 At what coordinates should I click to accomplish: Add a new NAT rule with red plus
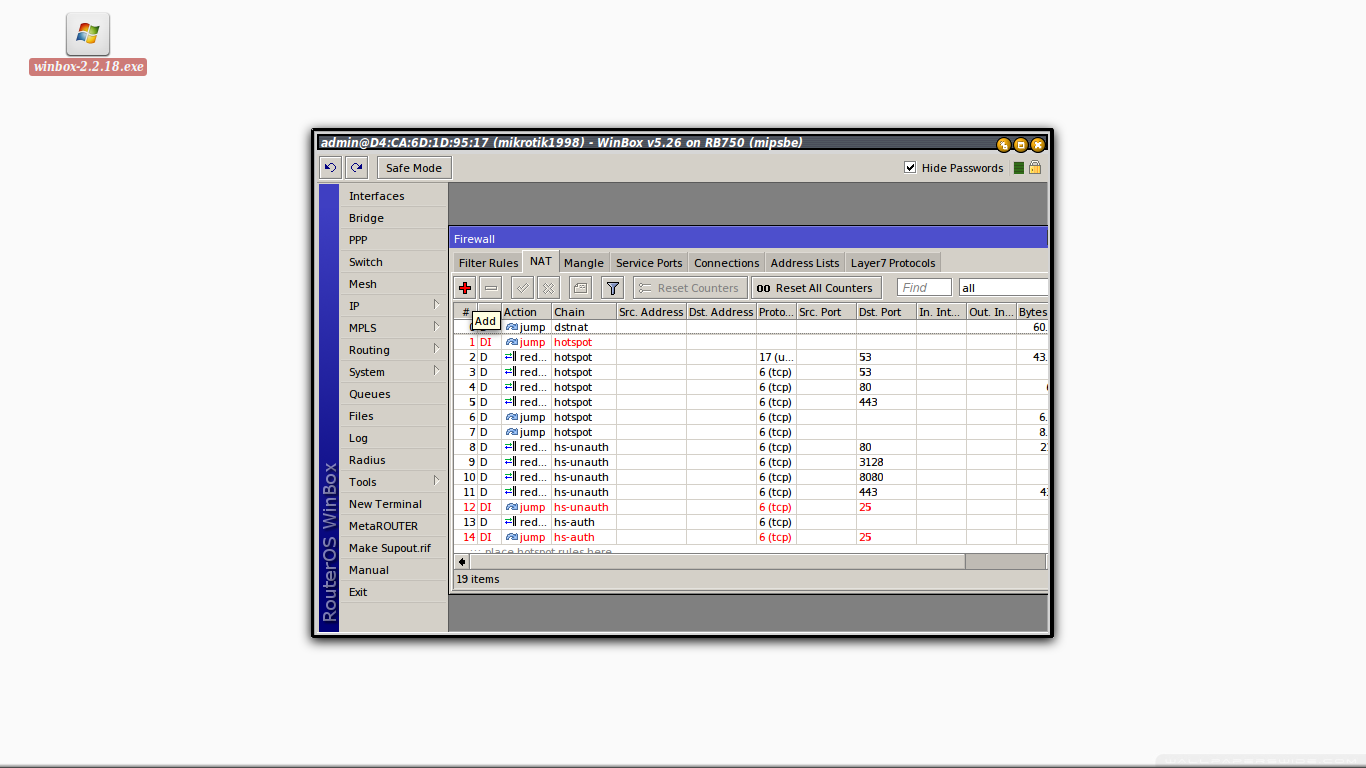465,288
